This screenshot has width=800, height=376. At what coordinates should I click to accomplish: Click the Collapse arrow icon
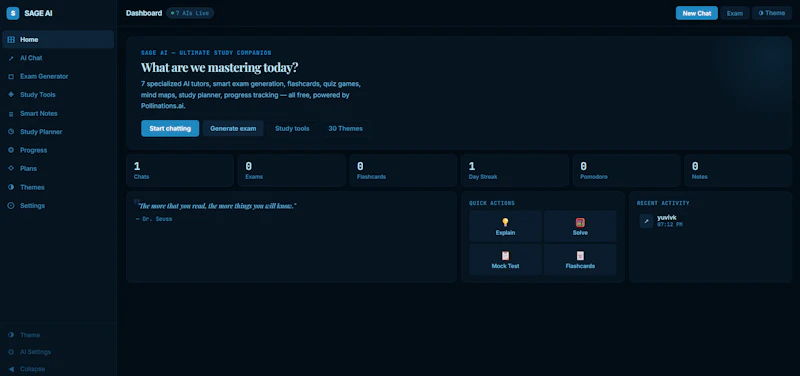coord(11,369)
